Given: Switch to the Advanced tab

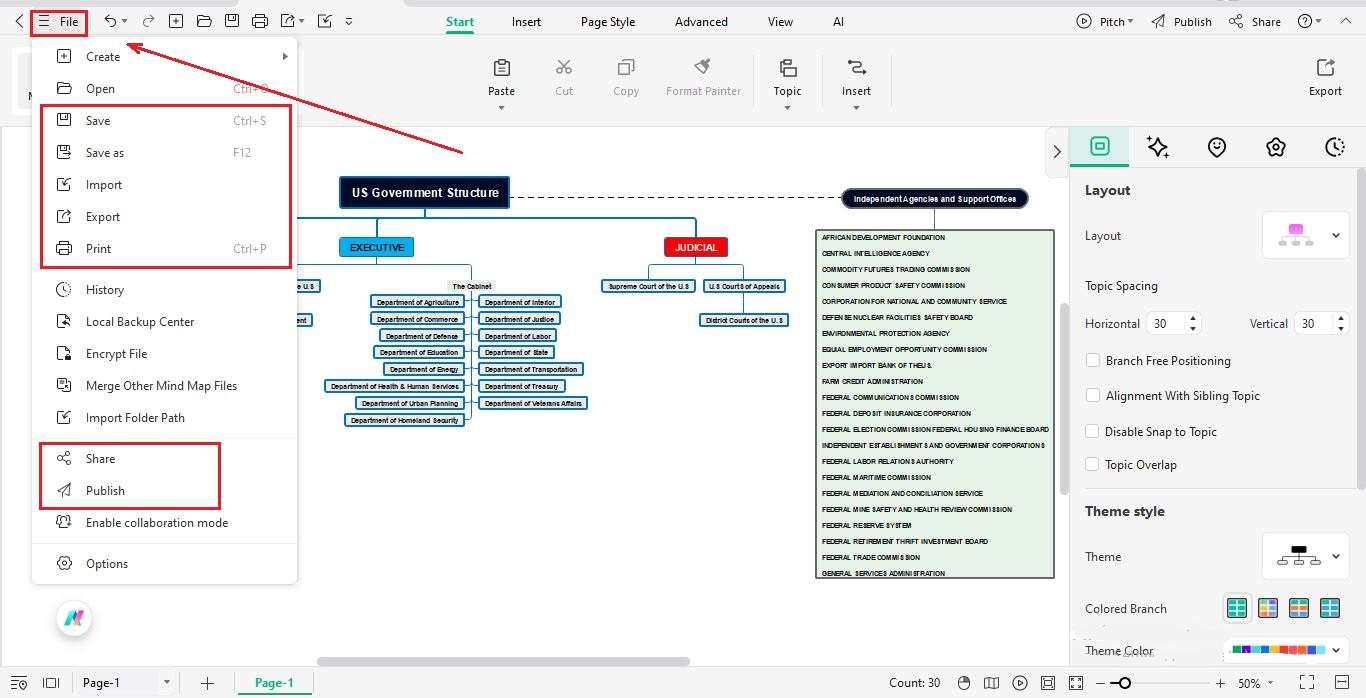Looking at the screenshot, I should 701,21.
